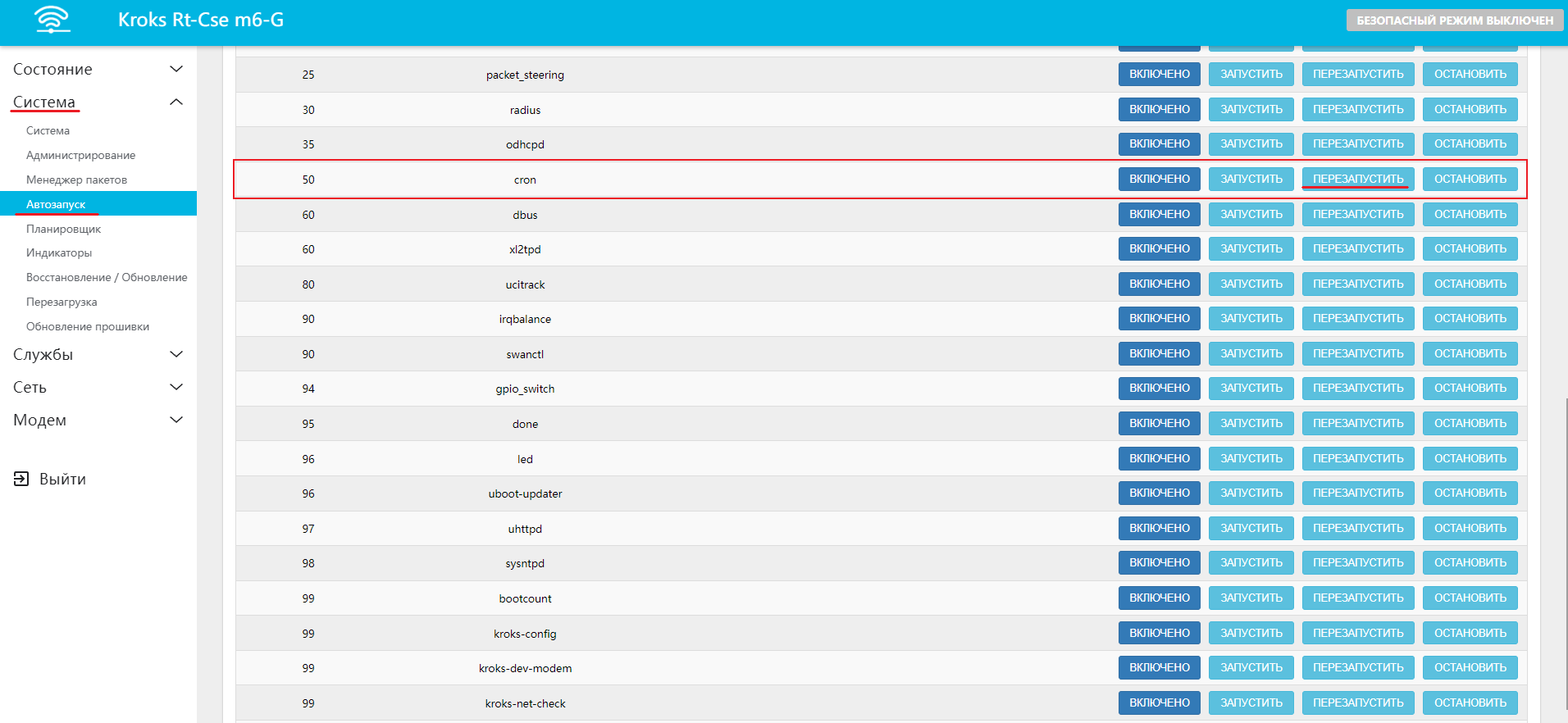Image resolution: width=1568 pixels, height=723 pixels.
Task: Expand the Службы sidebar section
Action: (x=175, y=354)
